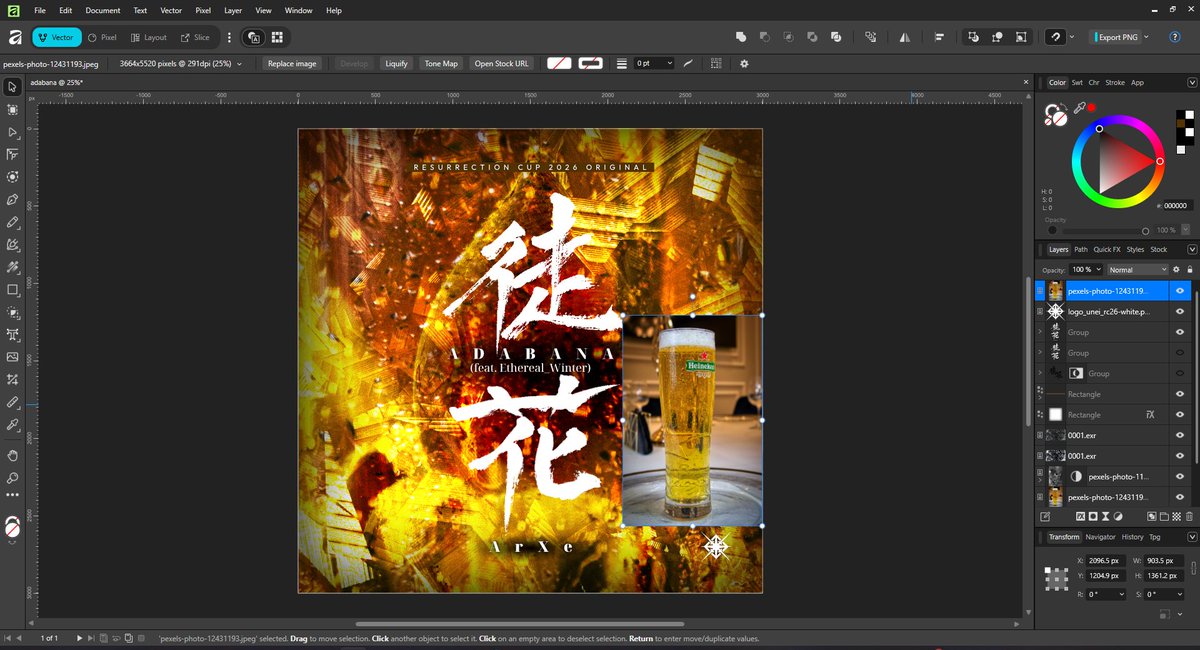The height and width of the screenshot is (650, 1200).
Task: Click the boolean Subtract operation icon
Action: click(765, 37)
